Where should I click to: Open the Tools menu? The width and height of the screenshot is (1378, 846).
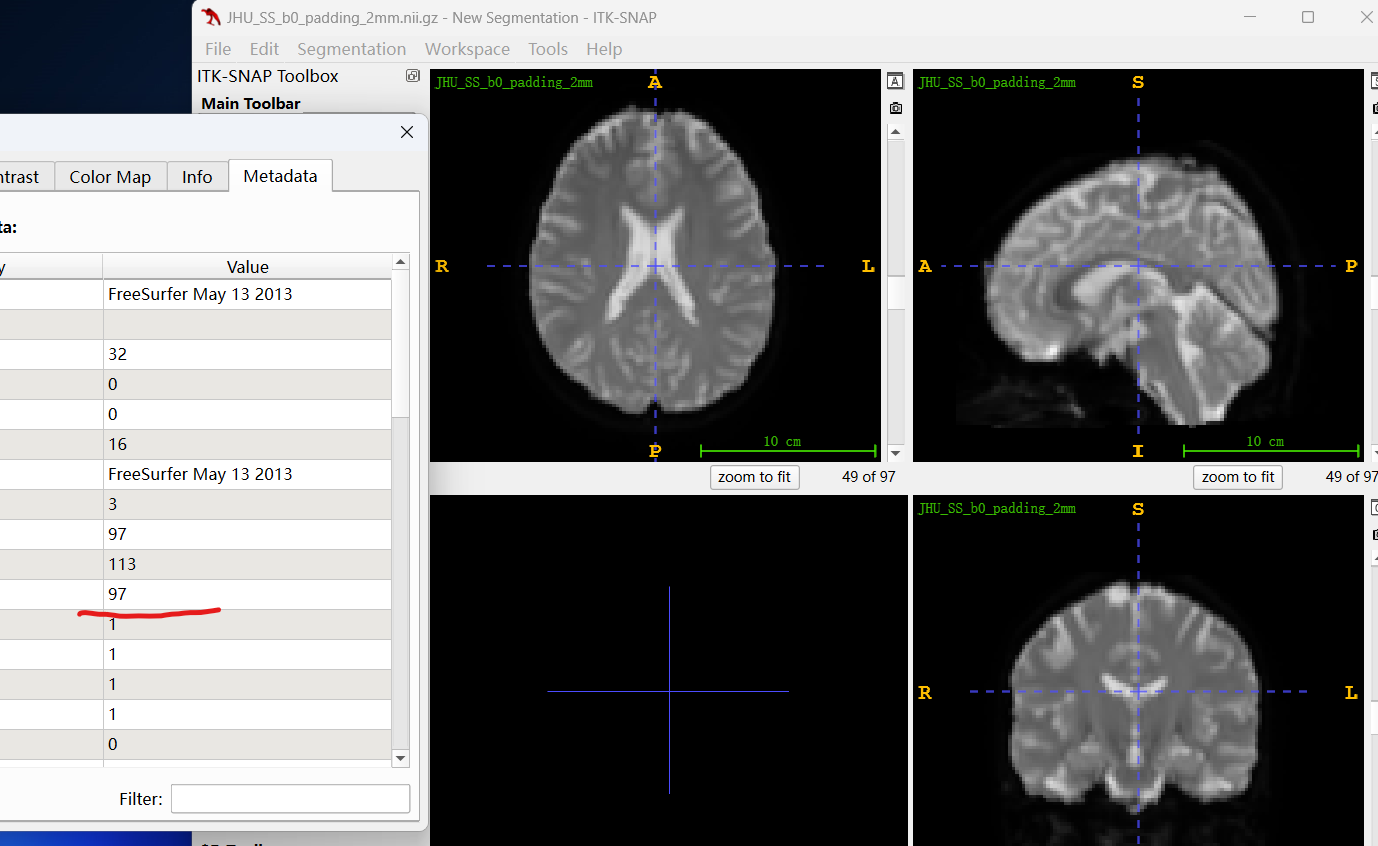548,49
